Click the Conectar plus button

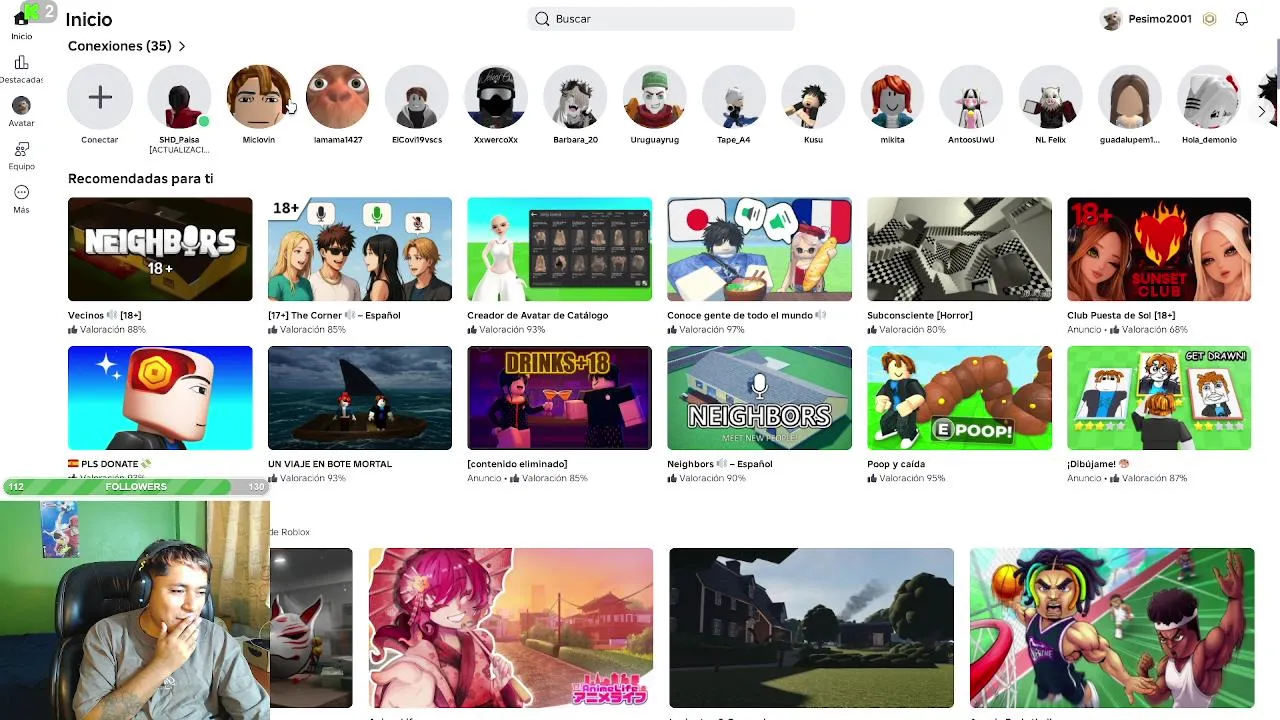coord(100,97)
